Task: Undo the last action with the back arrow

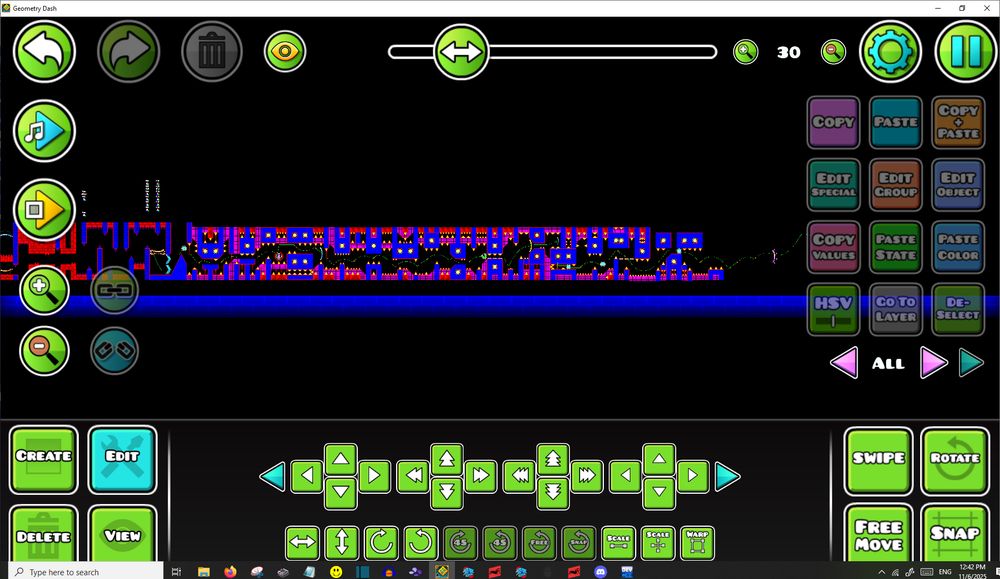Action: tap(44, 51)
